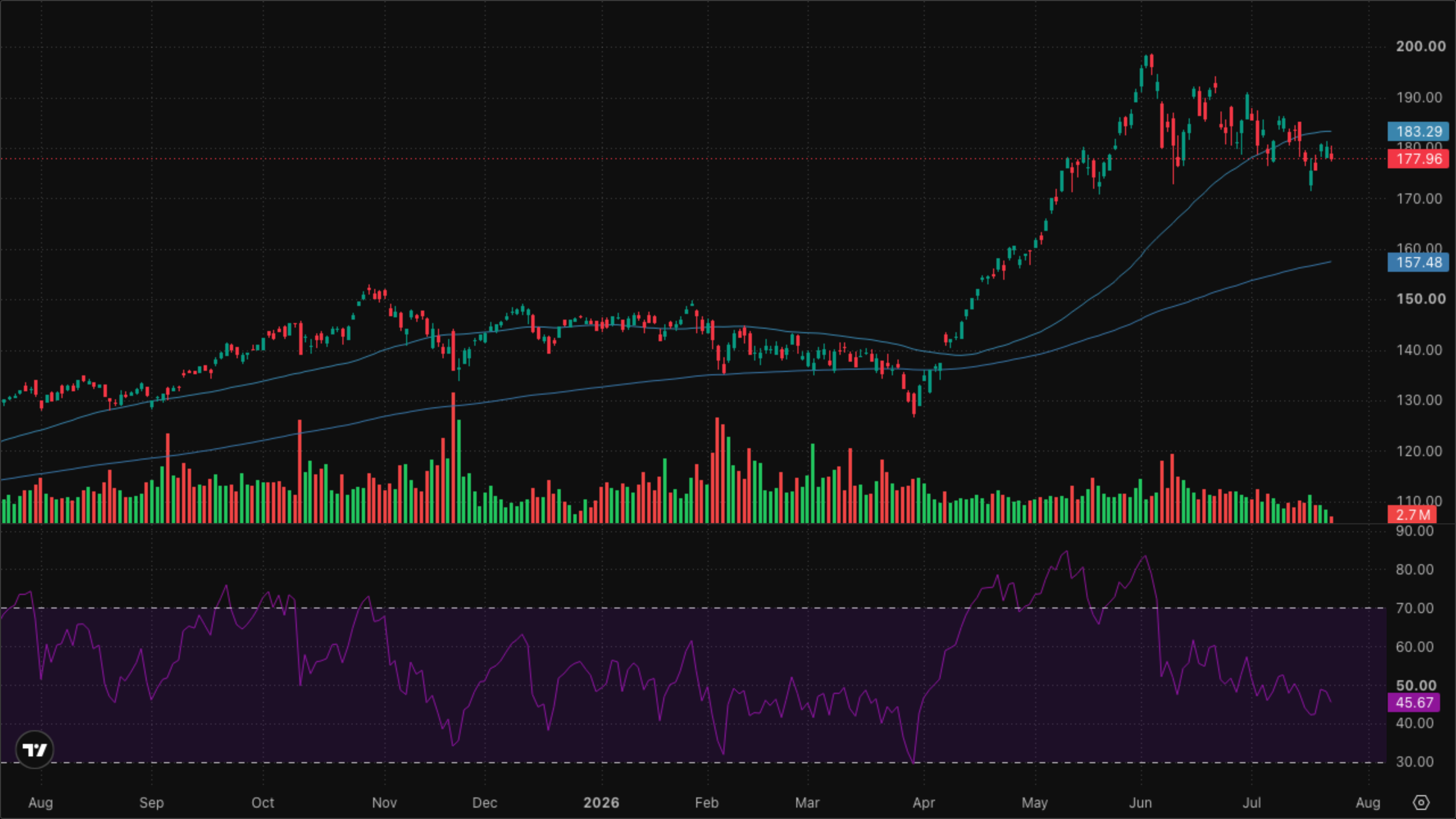This screenshot has height=819, width=1456.
Task: Click the Dec label on time axis
Action: click(x=485, y=803)
